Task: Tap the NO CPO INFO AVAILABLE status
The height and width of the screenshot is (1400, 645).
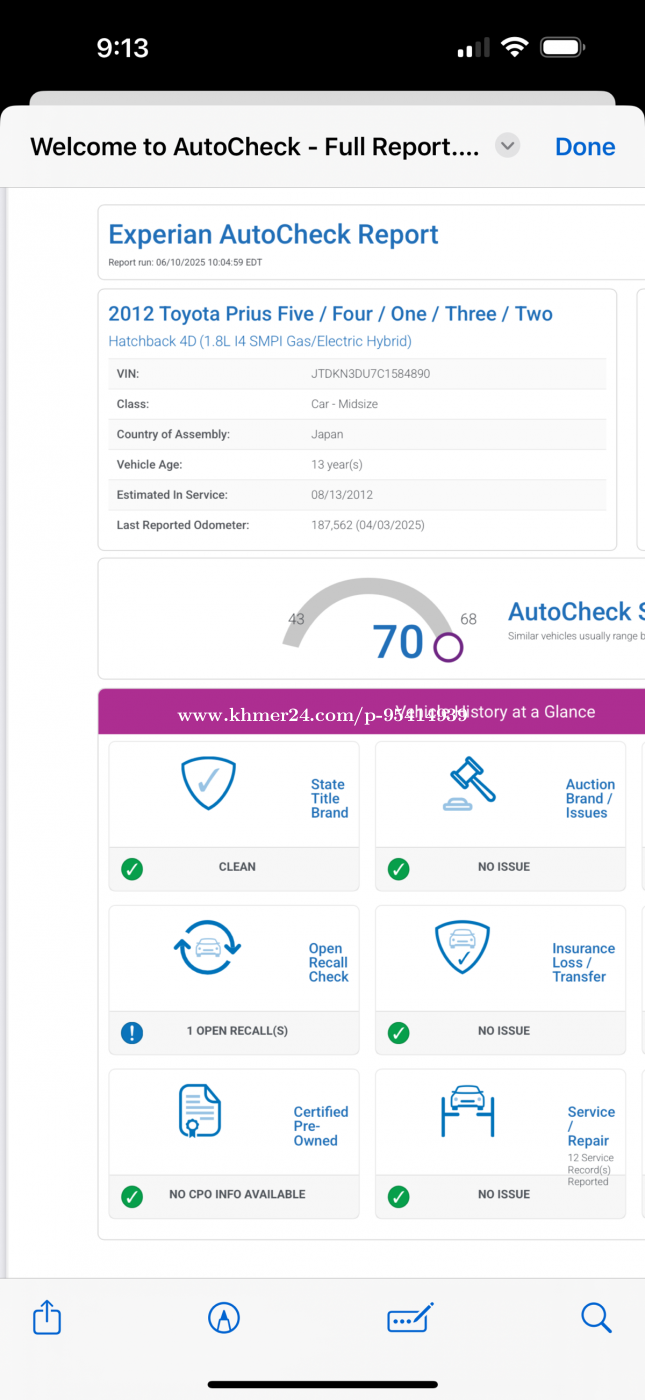Action: pyautogui.click(x=237, y=1194)
